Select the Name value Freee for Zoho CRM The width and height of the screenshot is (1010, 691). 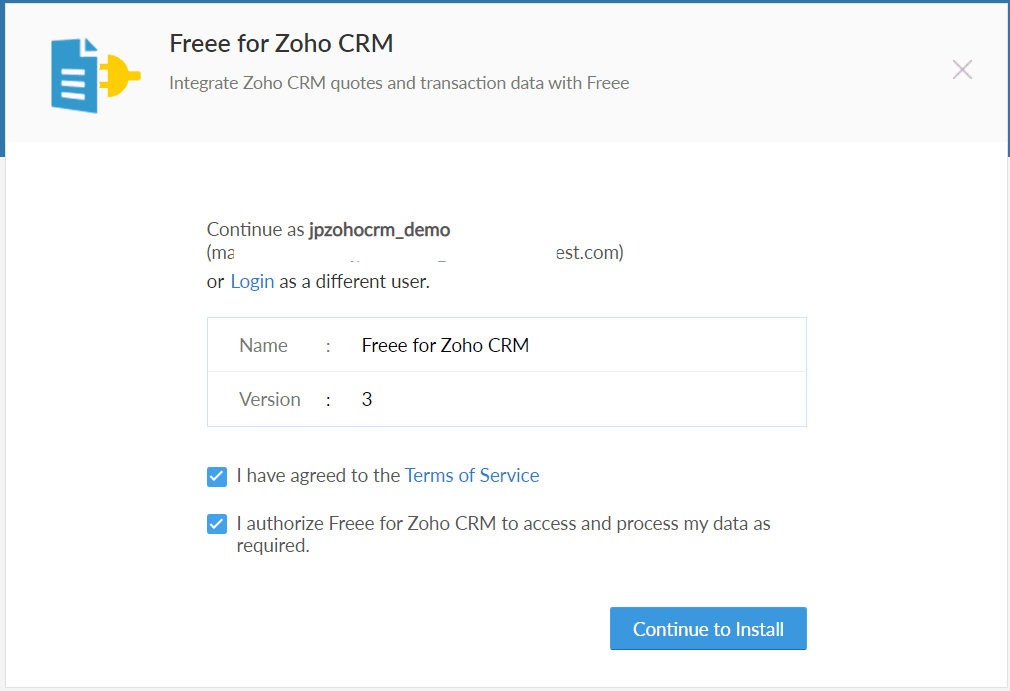(x=445, y=345)
